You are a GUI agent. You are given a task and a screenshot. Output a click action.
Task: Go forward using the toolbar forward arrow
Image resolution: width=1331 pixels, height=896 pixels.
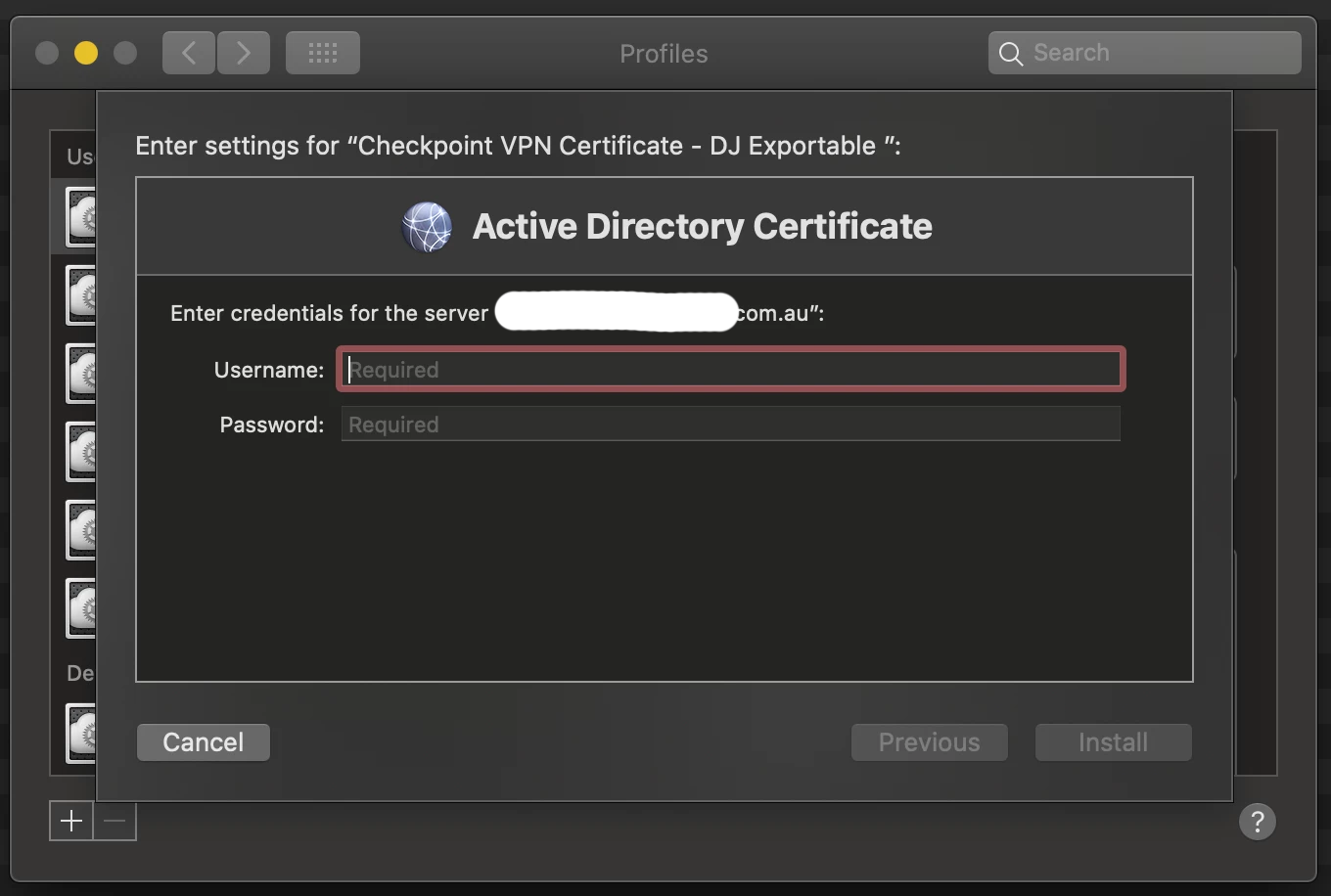[x=244, y=53]
